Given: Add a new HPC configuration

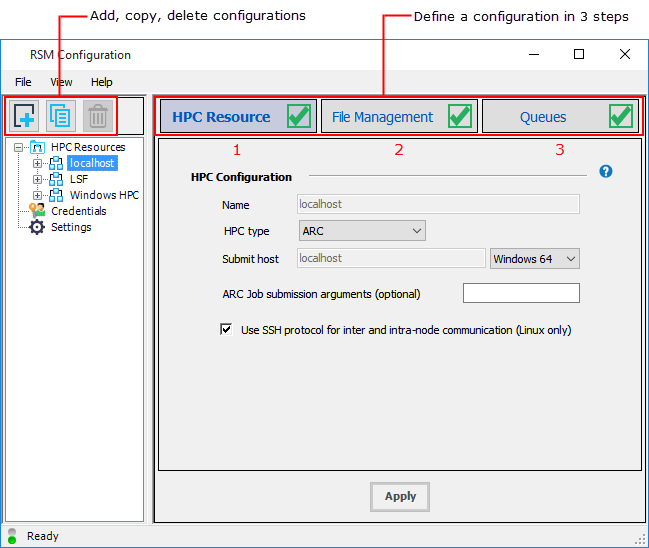Looking at the screenshot, I should click(x=24, y=116).
